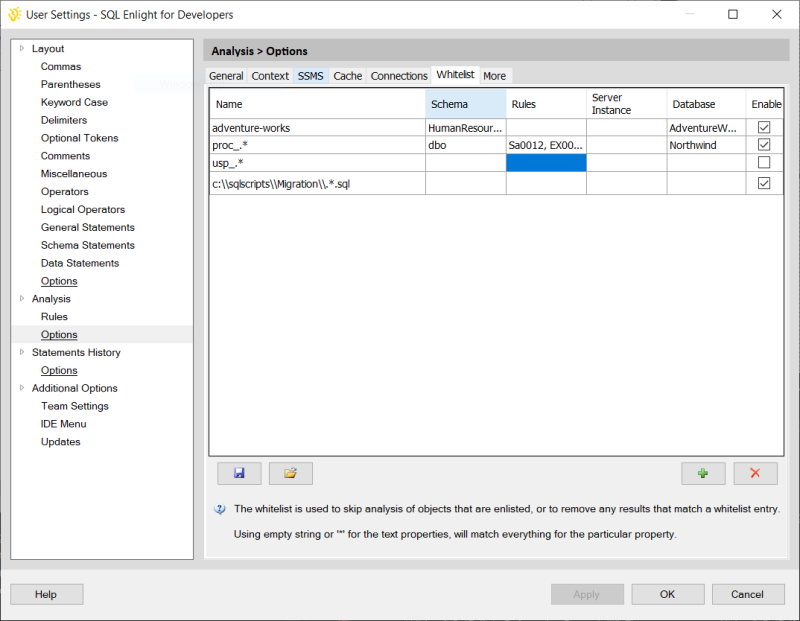800x621 pixels.
Task: Switch to the General tab
Action: point(226,76)
